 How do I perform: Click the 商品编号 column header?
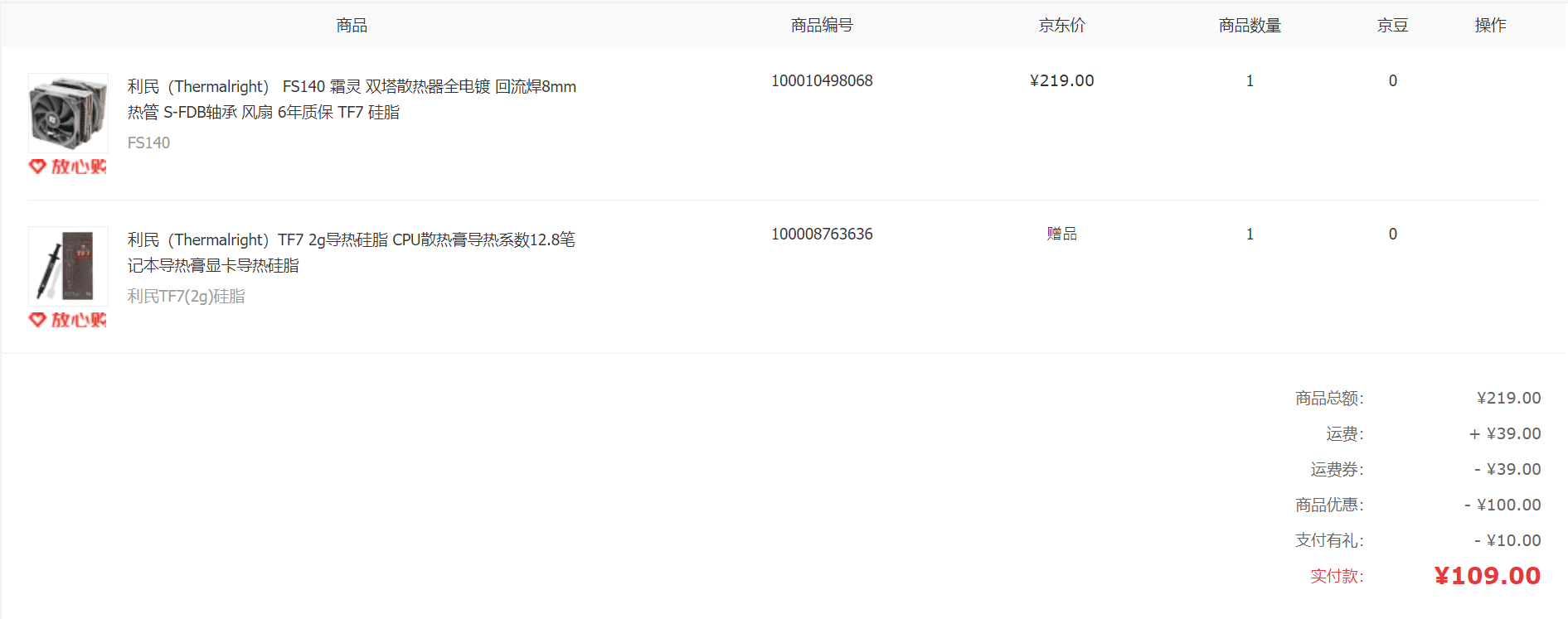pos(822,26)
